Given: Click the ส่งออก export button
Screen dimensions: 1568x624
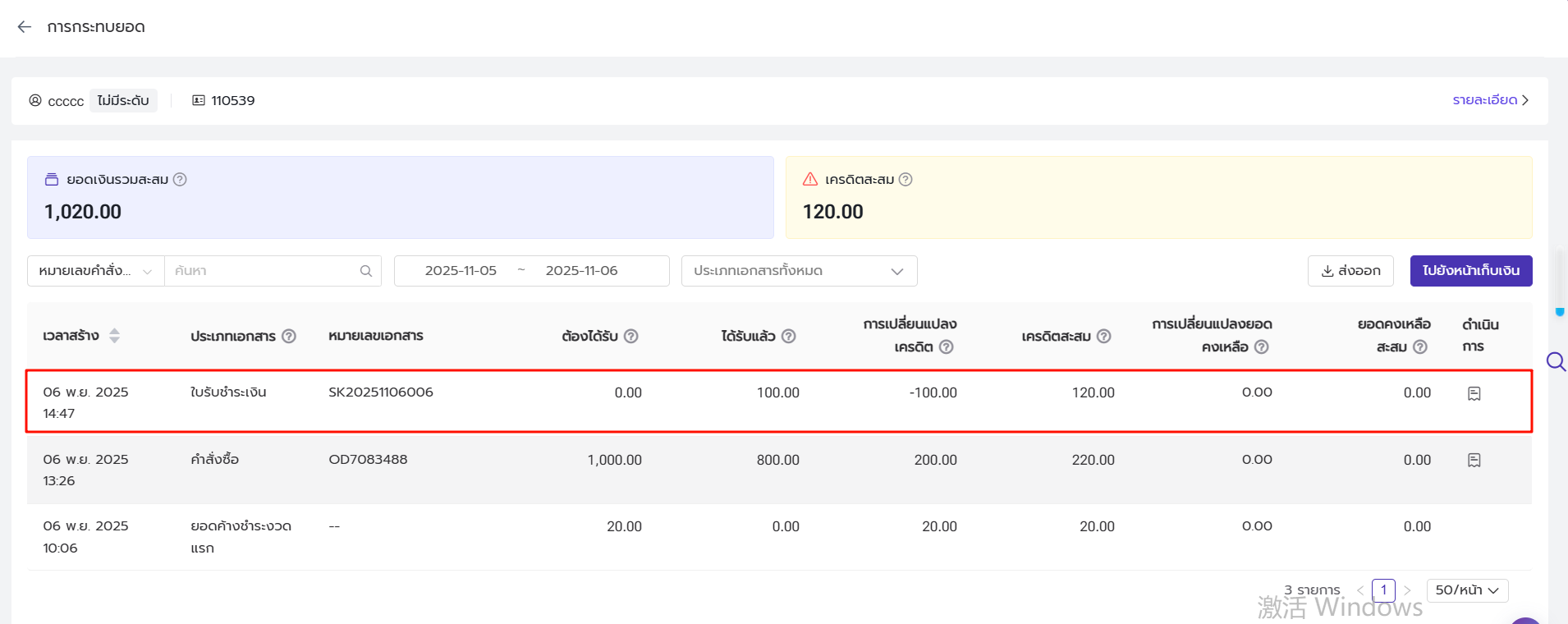Looking at the screenshot, I should click(x=1350, y=271).
